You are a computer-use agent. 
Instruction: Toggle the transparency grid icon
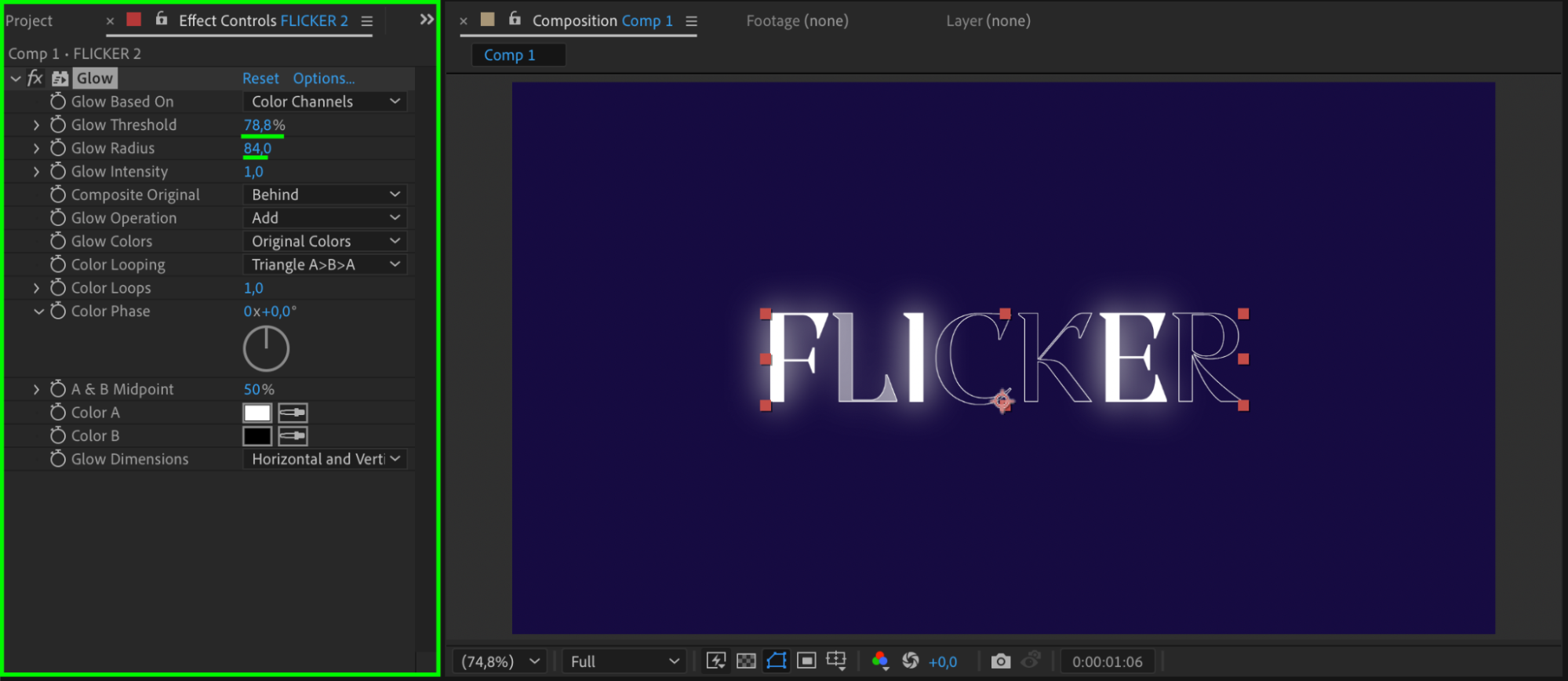click(746, 661)
